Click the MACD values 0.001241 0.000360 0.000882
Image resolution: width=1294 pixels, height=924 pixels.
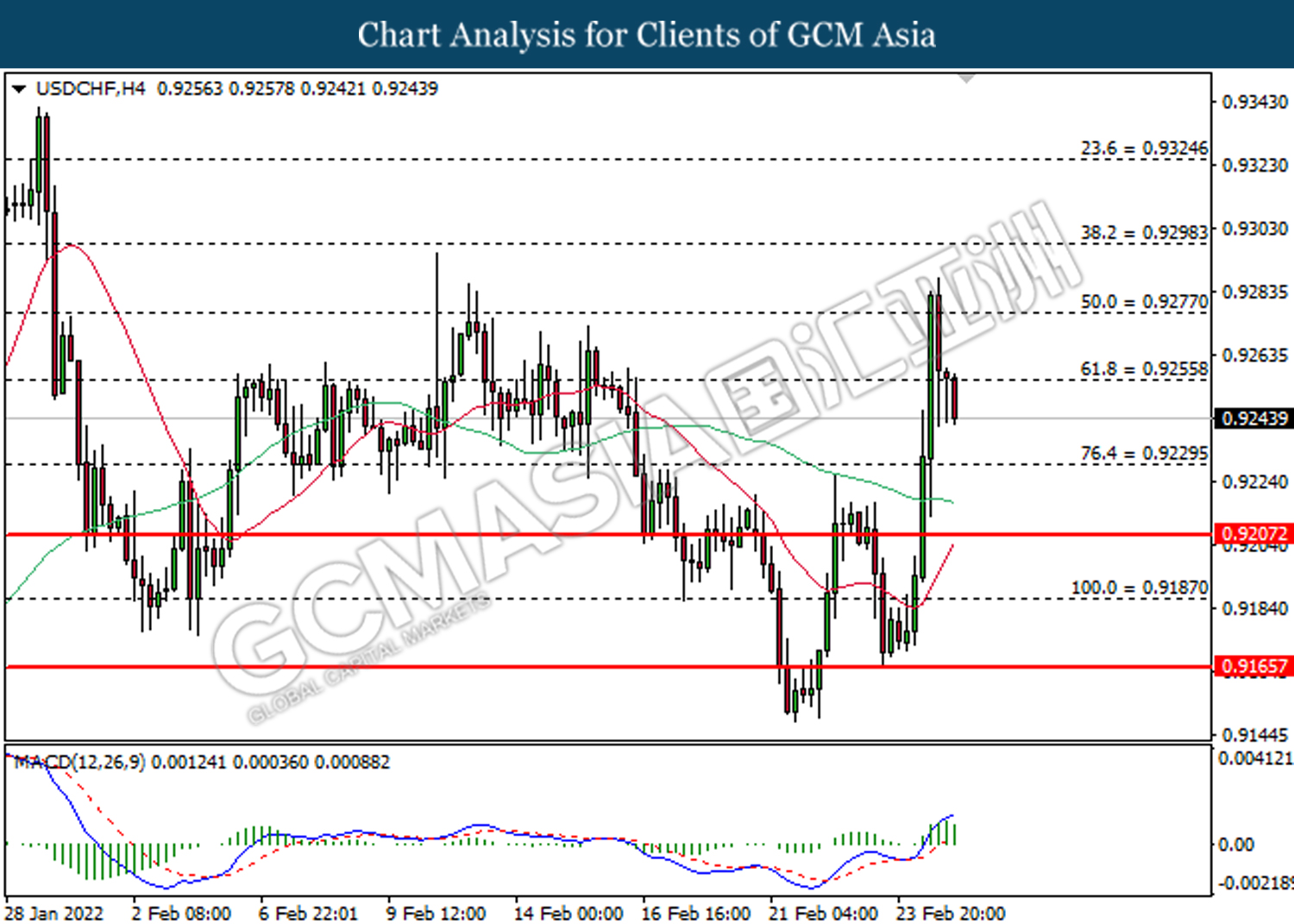pos(271,763)
